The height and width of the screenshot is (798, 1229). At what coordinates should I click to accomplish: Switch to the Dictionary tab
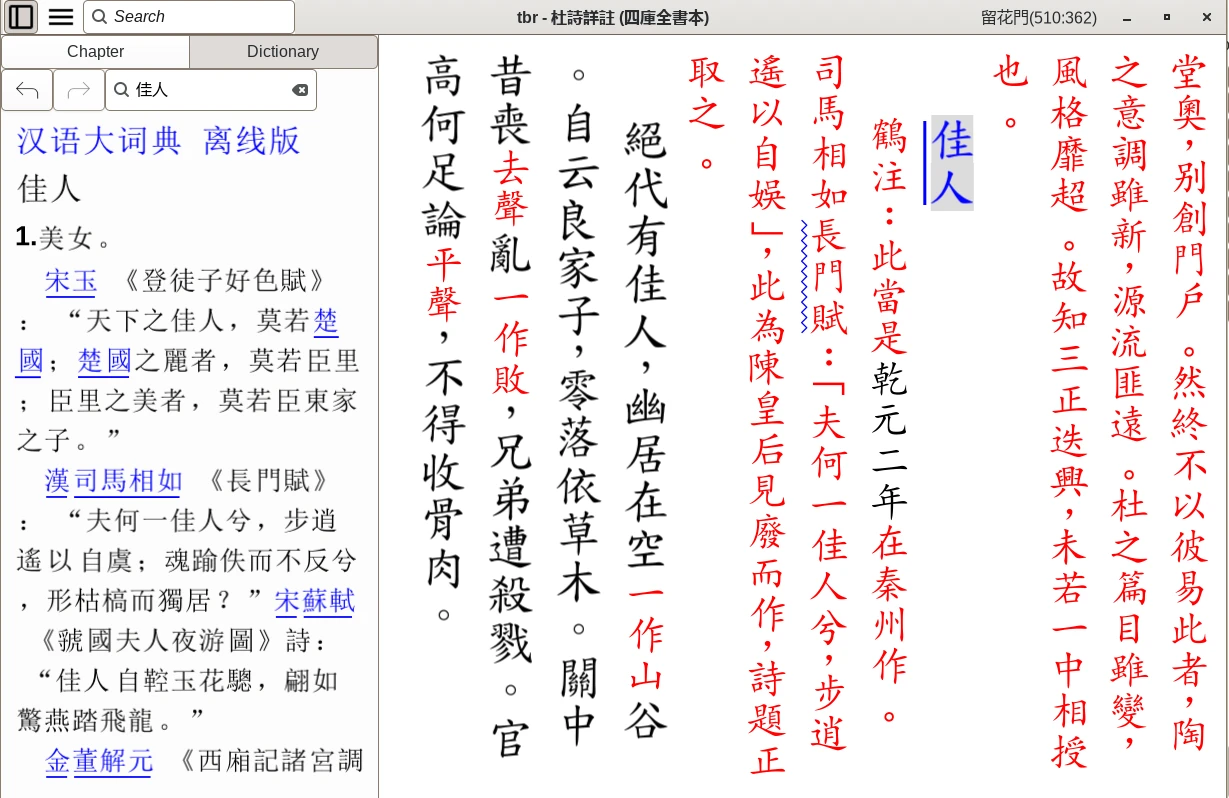283,52
